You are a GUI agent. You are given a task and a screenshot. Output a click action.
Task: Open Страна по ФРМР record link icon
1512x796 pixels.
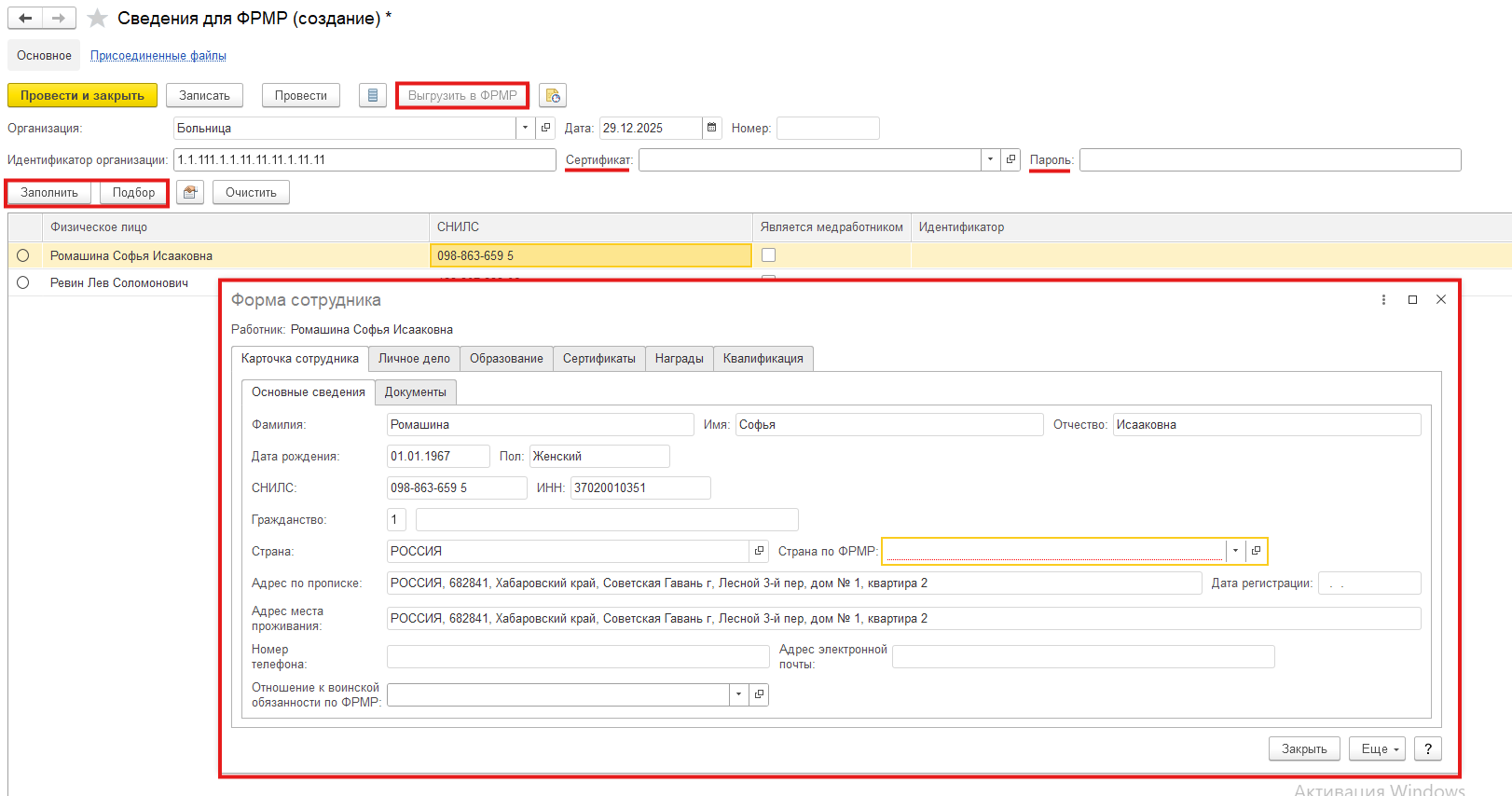[1256, 551]
